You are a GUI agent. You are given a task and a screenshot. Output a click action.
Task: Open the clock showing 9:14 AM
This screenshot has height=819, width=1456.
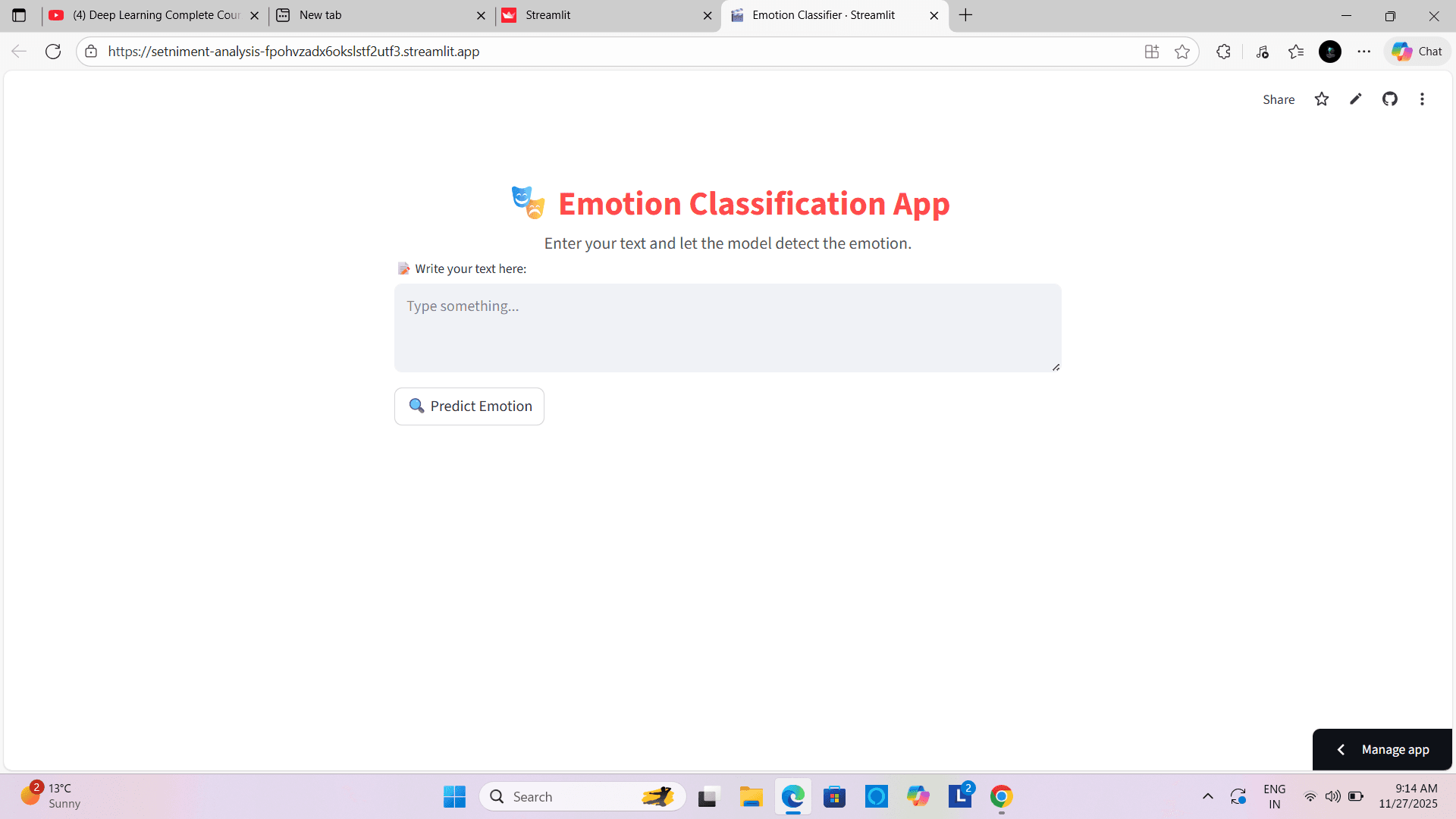point(1408,796)
